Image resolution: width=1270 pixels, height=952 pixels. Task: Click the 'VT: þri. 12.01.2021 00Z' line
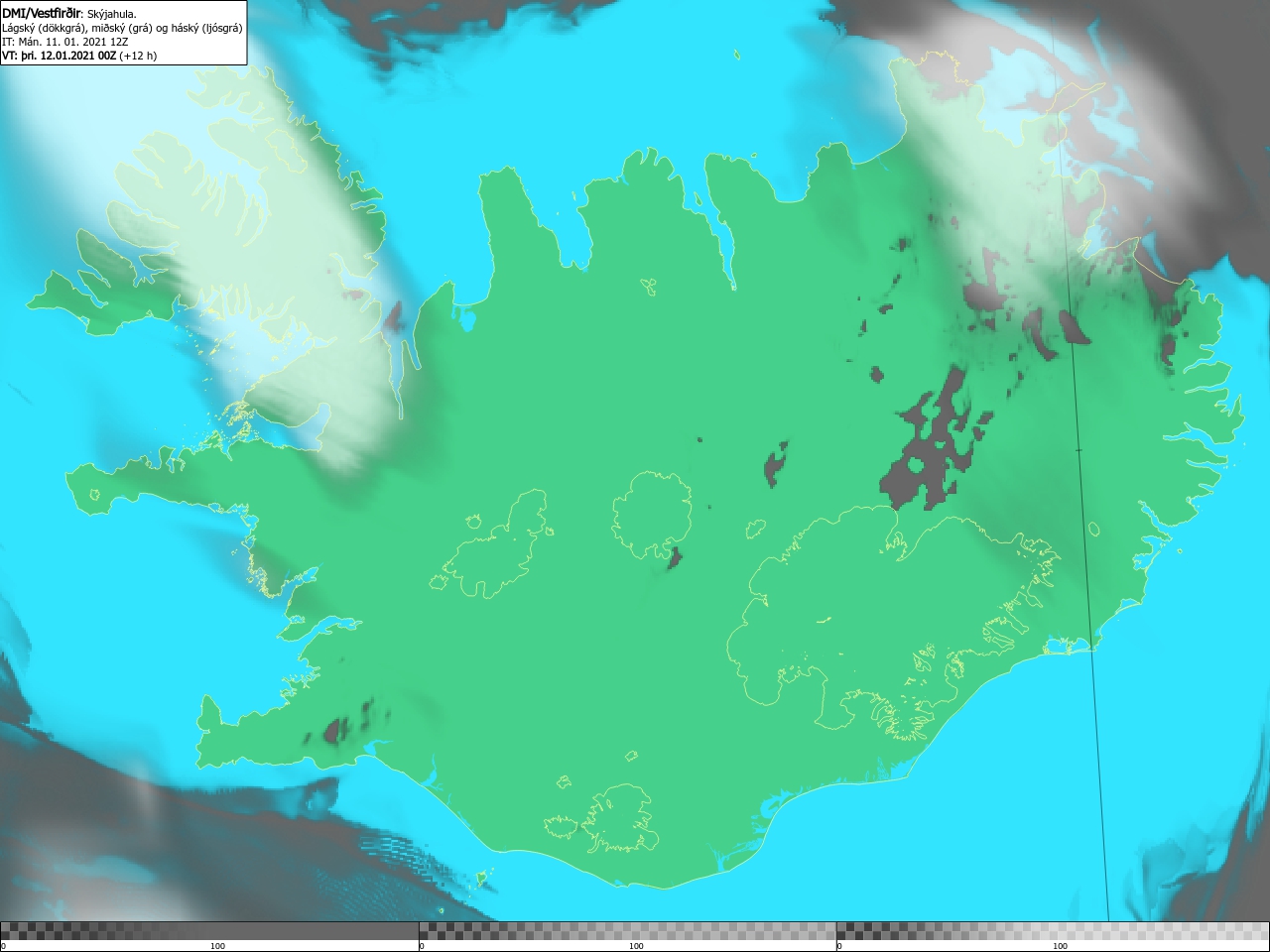(x=79, y=56)
